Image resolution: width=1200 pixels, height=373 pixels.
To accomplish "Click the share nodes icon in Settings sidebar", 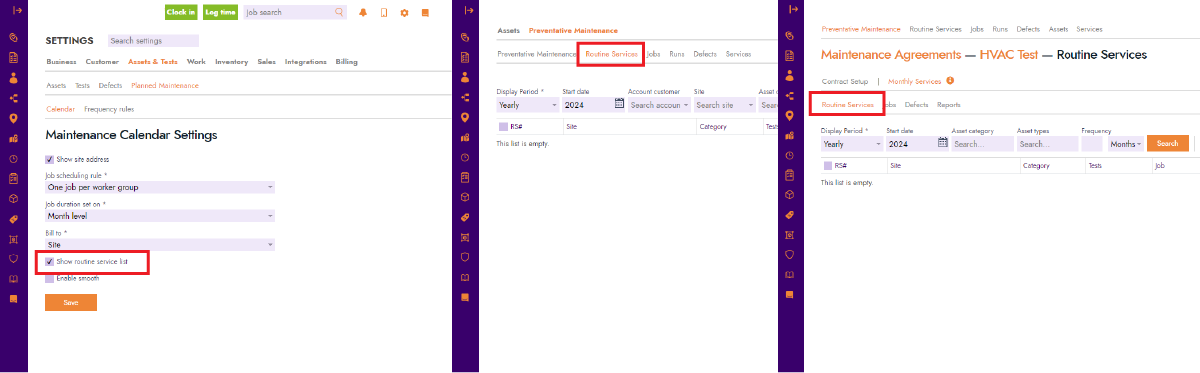I will click(x=14, y=97).
